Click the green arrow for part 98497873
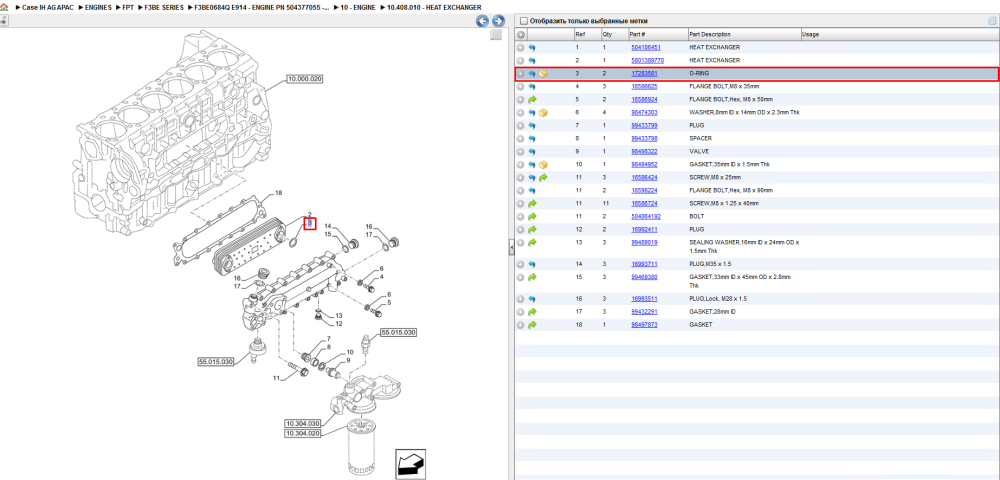This screenshot has height=480, width=1000. tap(532, 325)
